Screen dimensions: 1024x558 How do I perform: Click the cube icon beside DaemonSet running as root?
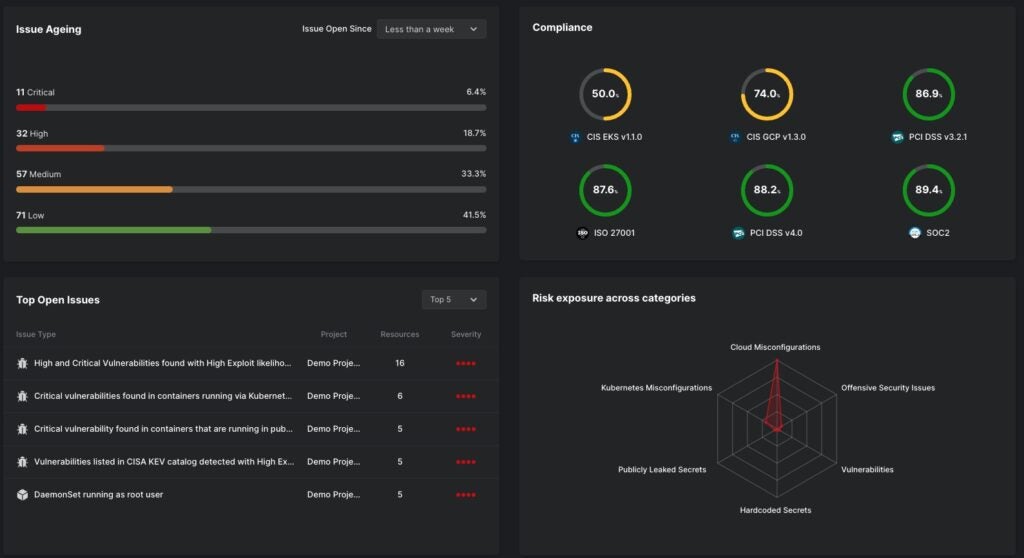point(22,494)
